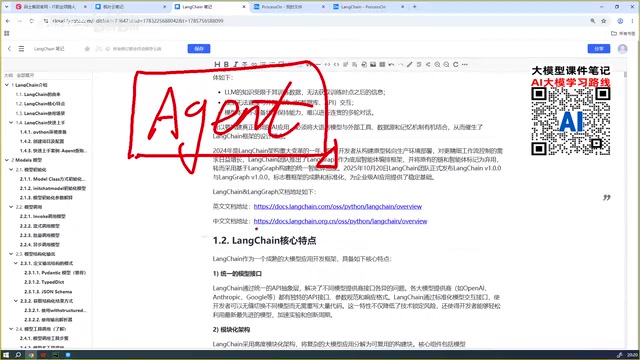640x360 pixels.
Task: Collapse outline section 2.1 chevron
Action: (x=11, y=169)
